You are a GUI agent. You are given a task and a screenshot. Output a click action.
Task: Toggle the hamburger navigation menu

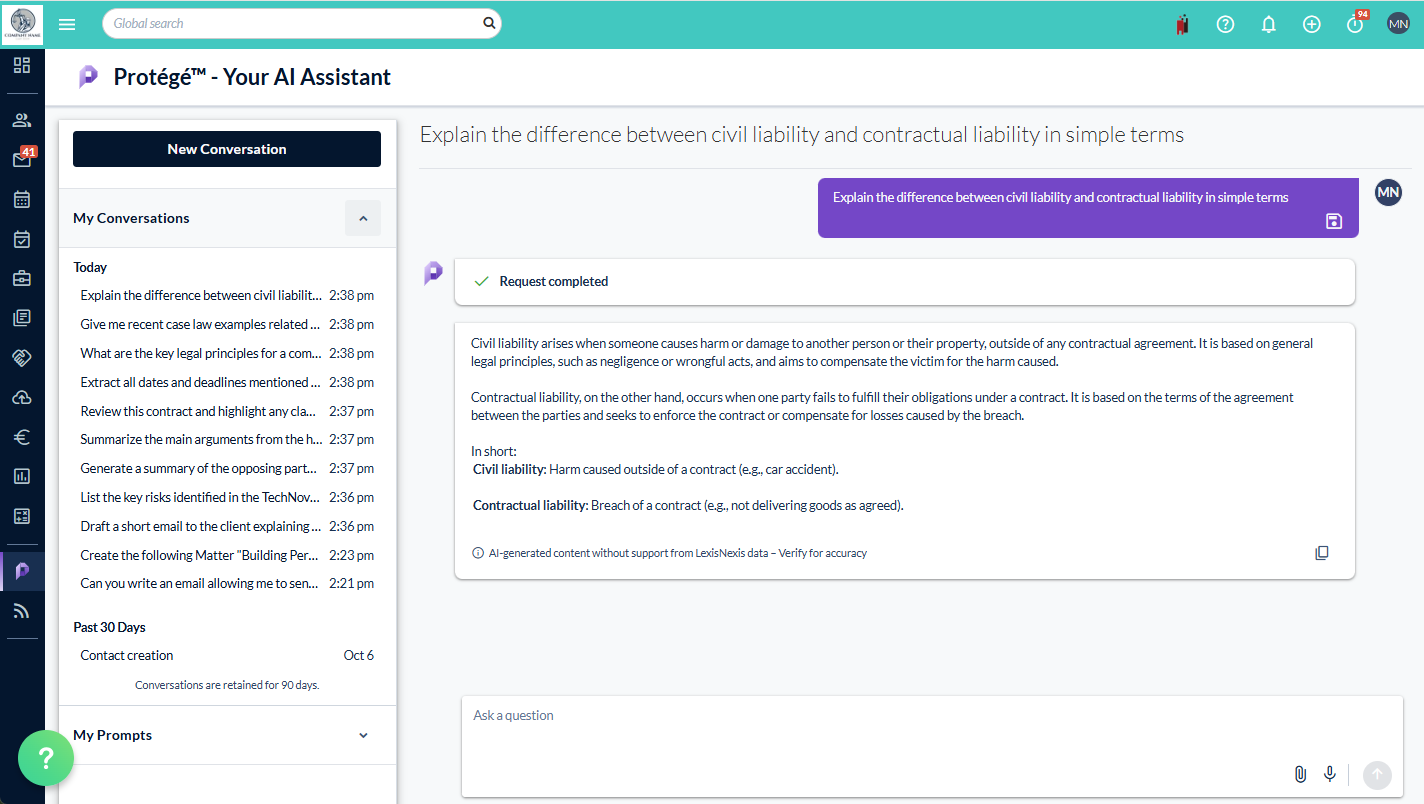[x=67, y=24]
